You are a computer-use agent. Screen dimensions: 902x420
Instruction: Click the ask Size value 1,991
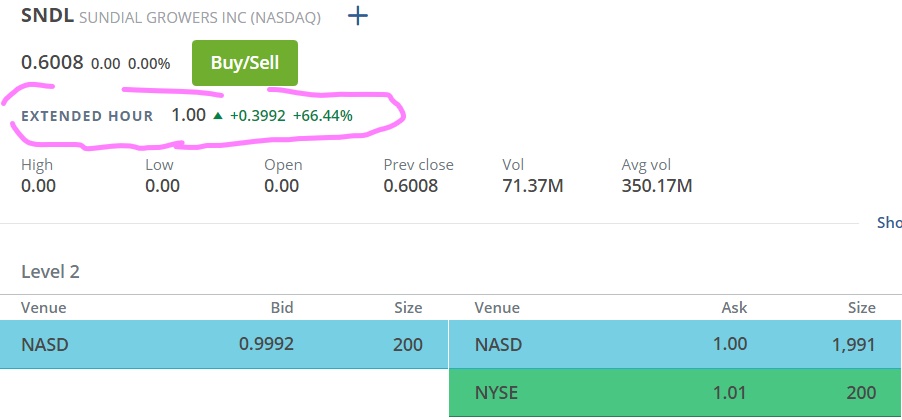point(853,345)
